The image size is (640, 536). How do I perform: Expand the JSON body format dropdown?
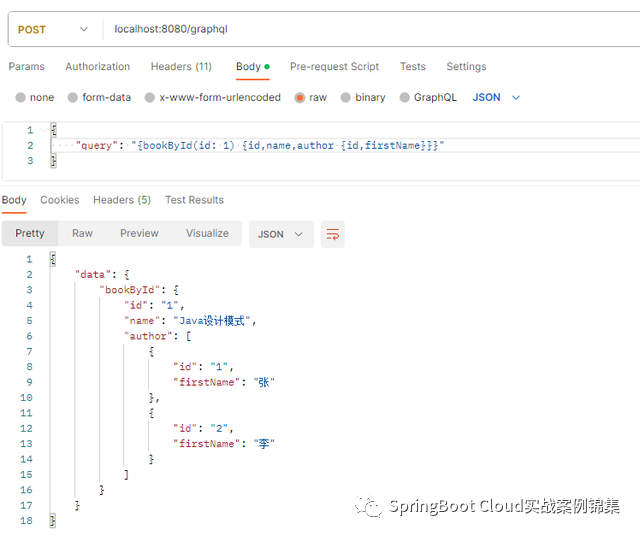(x=497, y=98)
